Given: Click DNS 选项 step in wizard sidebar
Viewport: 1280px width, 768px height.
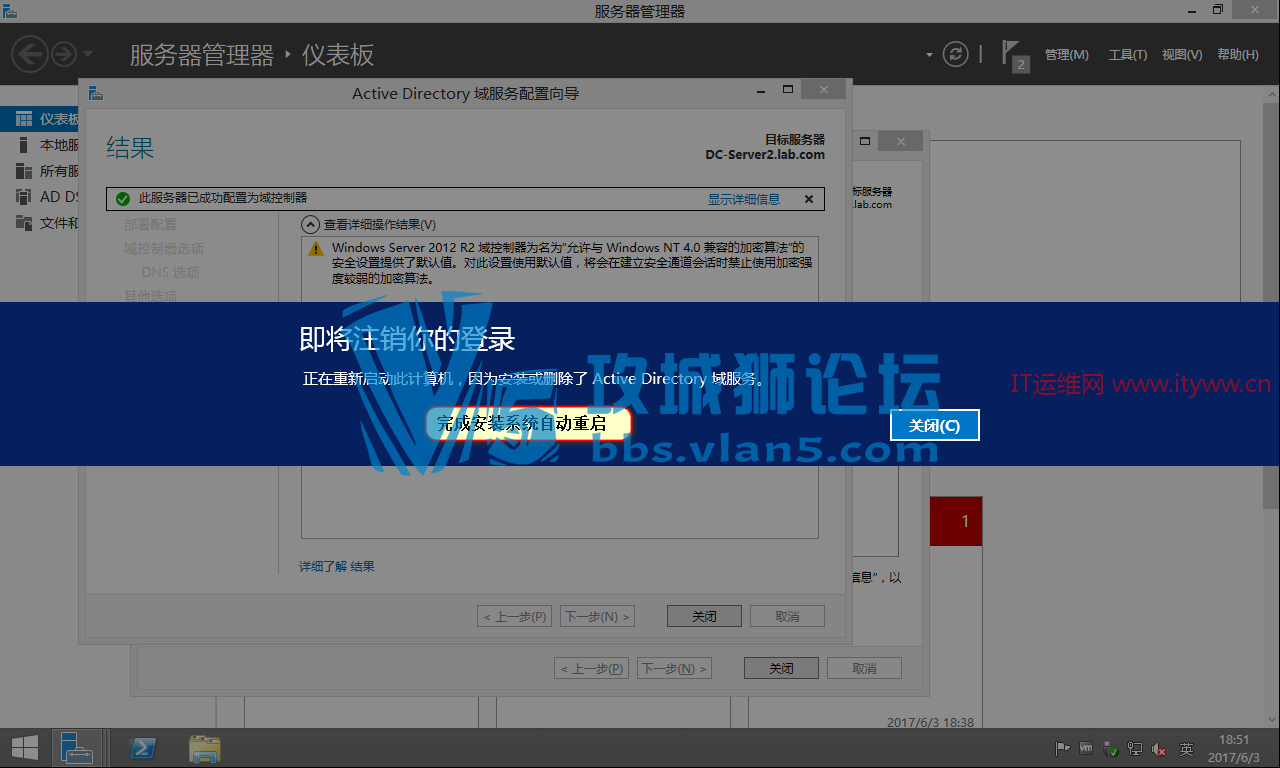Looking at the screenshot, I should click(x=170, y=272).
